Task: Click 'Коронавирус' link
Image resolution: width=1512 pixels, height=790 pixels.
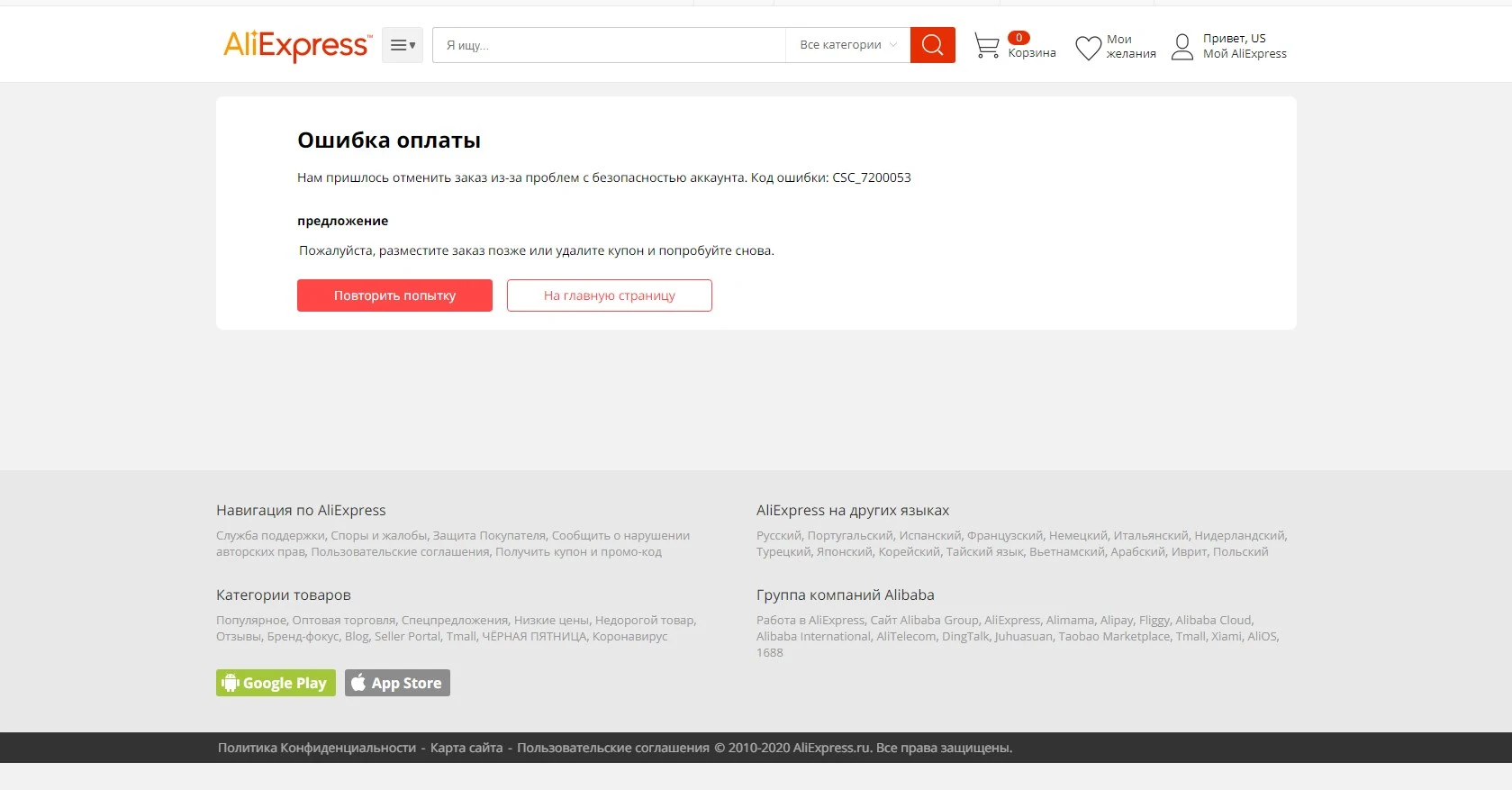Action: [x=630, y=637]
